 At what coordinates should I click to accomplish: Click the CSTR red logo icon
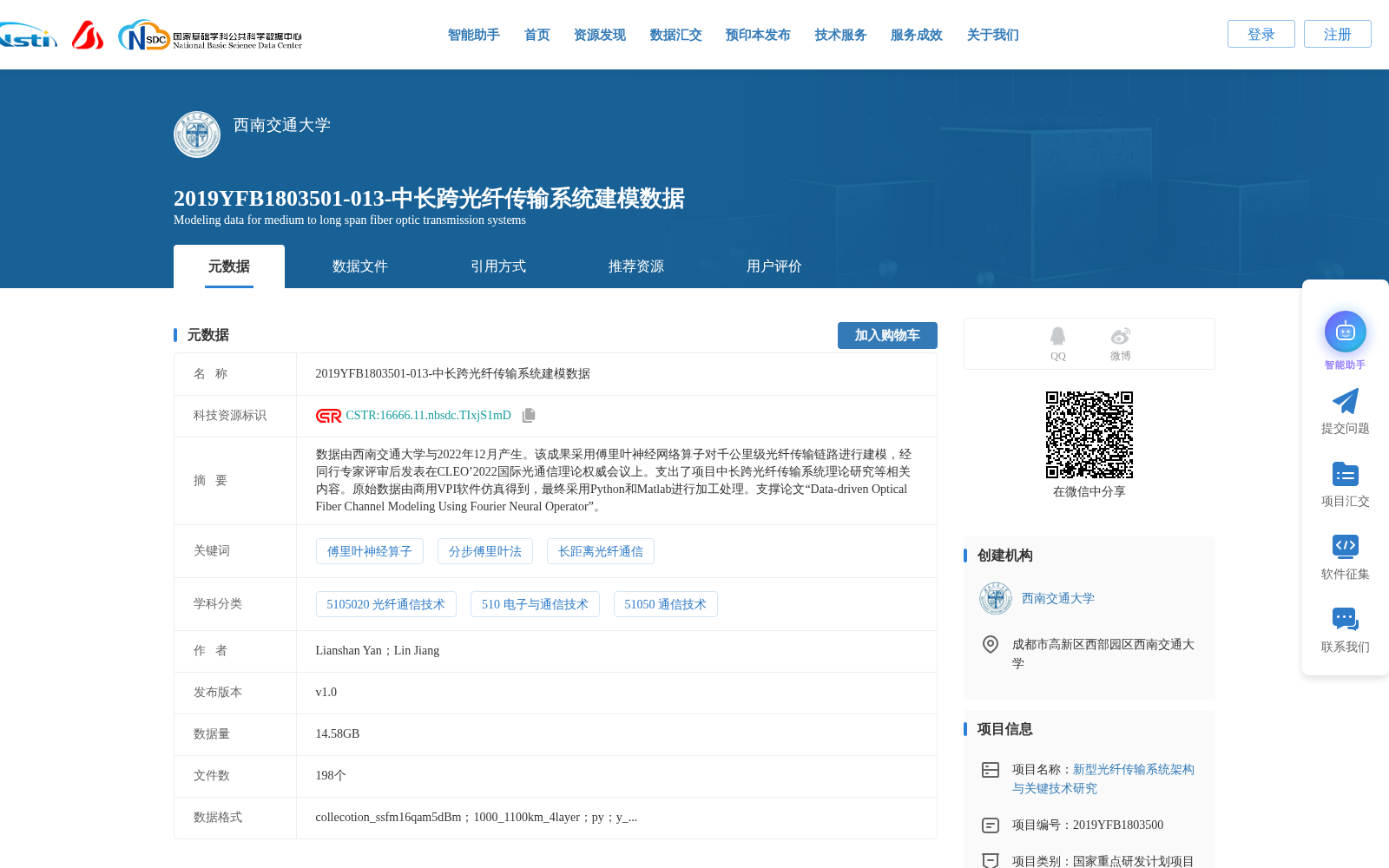click(x=328, y=416)
